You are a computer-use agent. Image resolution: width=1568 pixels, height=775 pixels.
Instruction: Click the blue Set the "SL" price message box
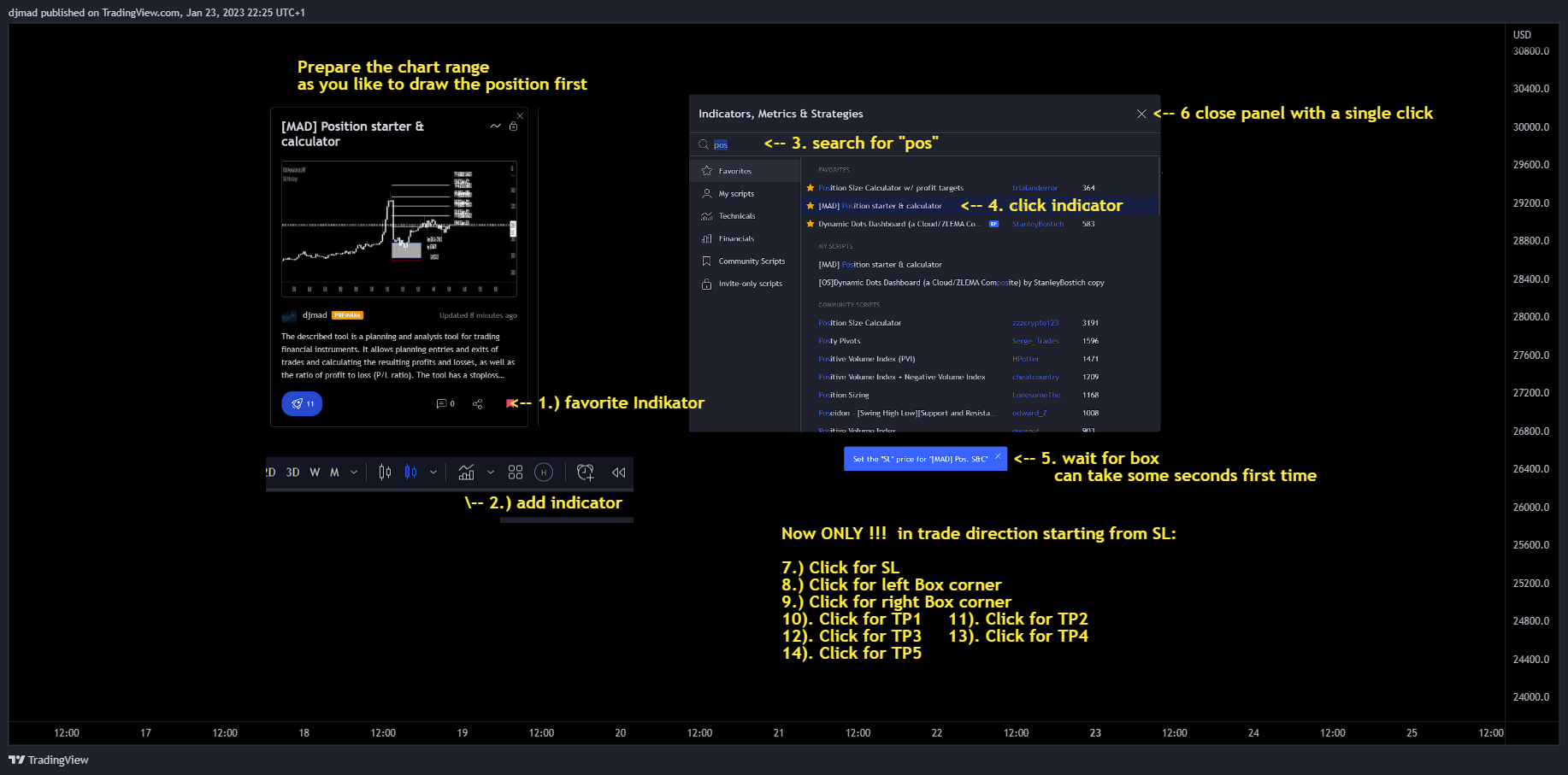tap(925, 459)
